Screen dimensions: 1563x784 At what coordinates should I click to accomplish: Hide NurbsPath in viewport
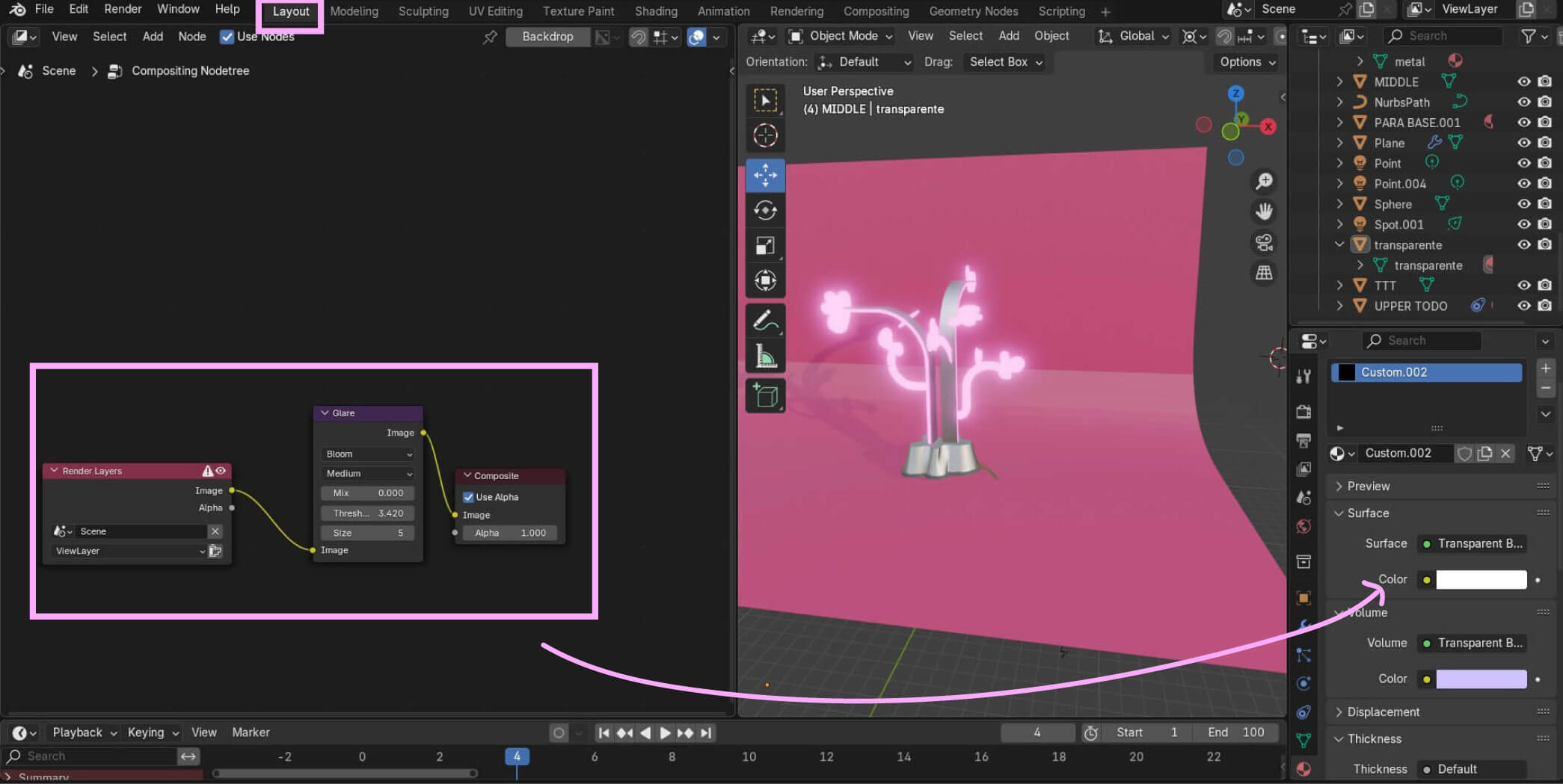click(1523, 102)
